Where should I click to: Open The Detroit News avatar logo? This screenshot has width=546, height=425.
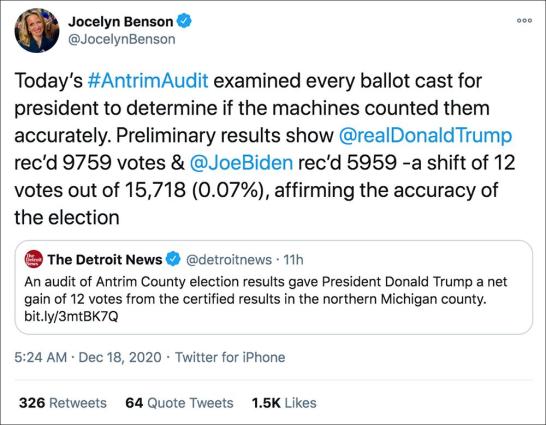[33, 259]
